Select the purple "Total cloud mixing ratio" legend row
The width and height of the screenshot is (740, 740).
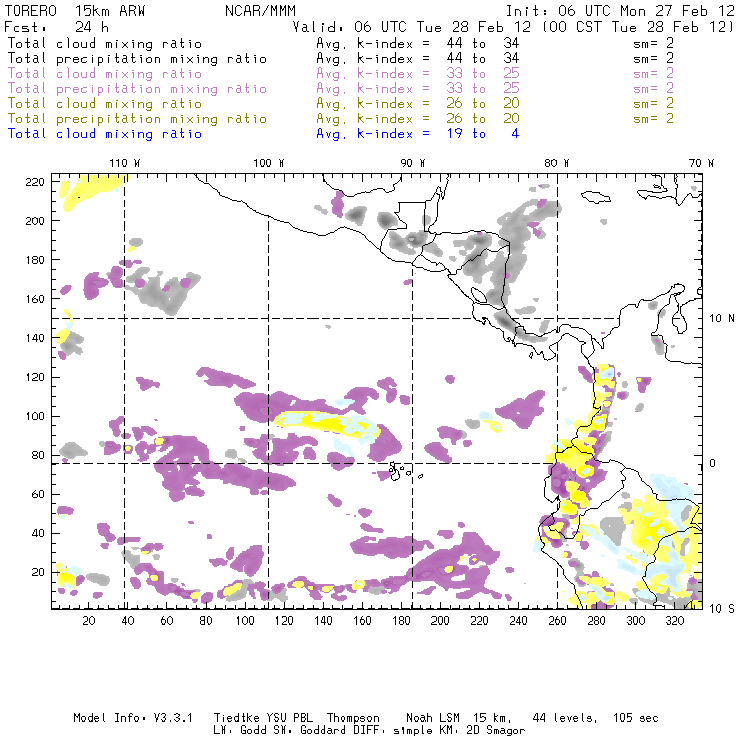click(x=340, y=74)
